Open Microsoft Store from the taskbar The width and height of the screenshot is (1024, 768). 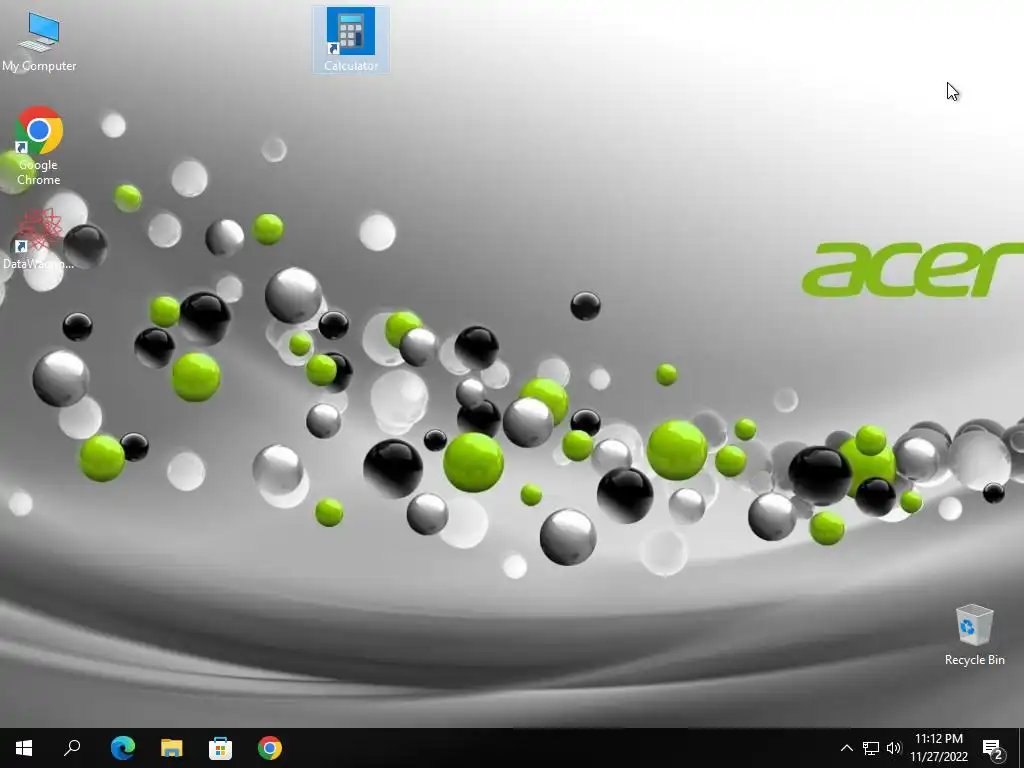pyautogui.click(x=221, y=748)
